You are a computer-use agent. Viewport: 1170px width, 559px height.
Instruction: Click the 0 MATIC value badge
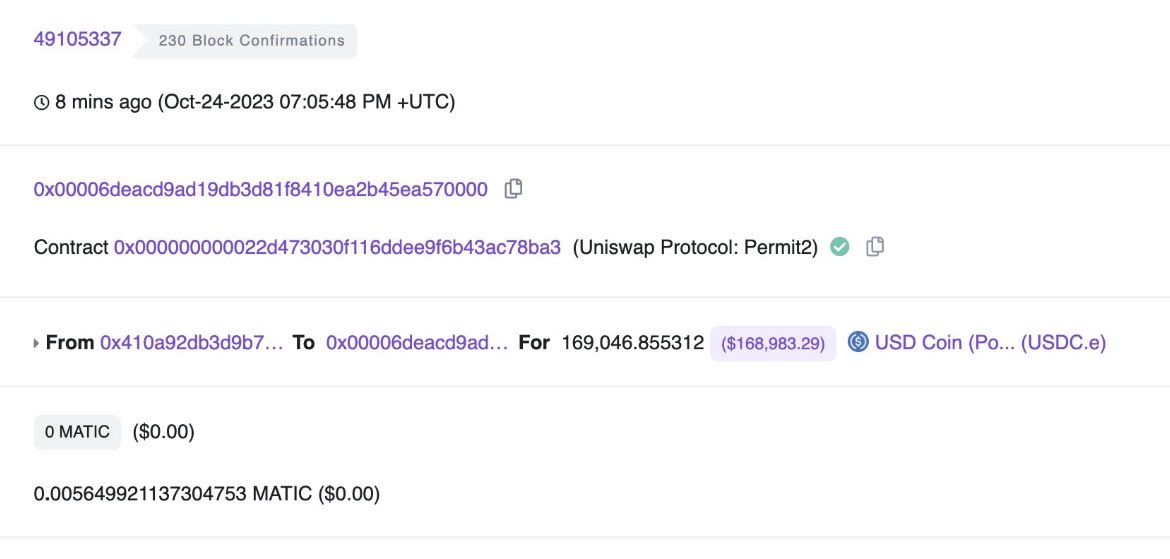coord(78,432)
